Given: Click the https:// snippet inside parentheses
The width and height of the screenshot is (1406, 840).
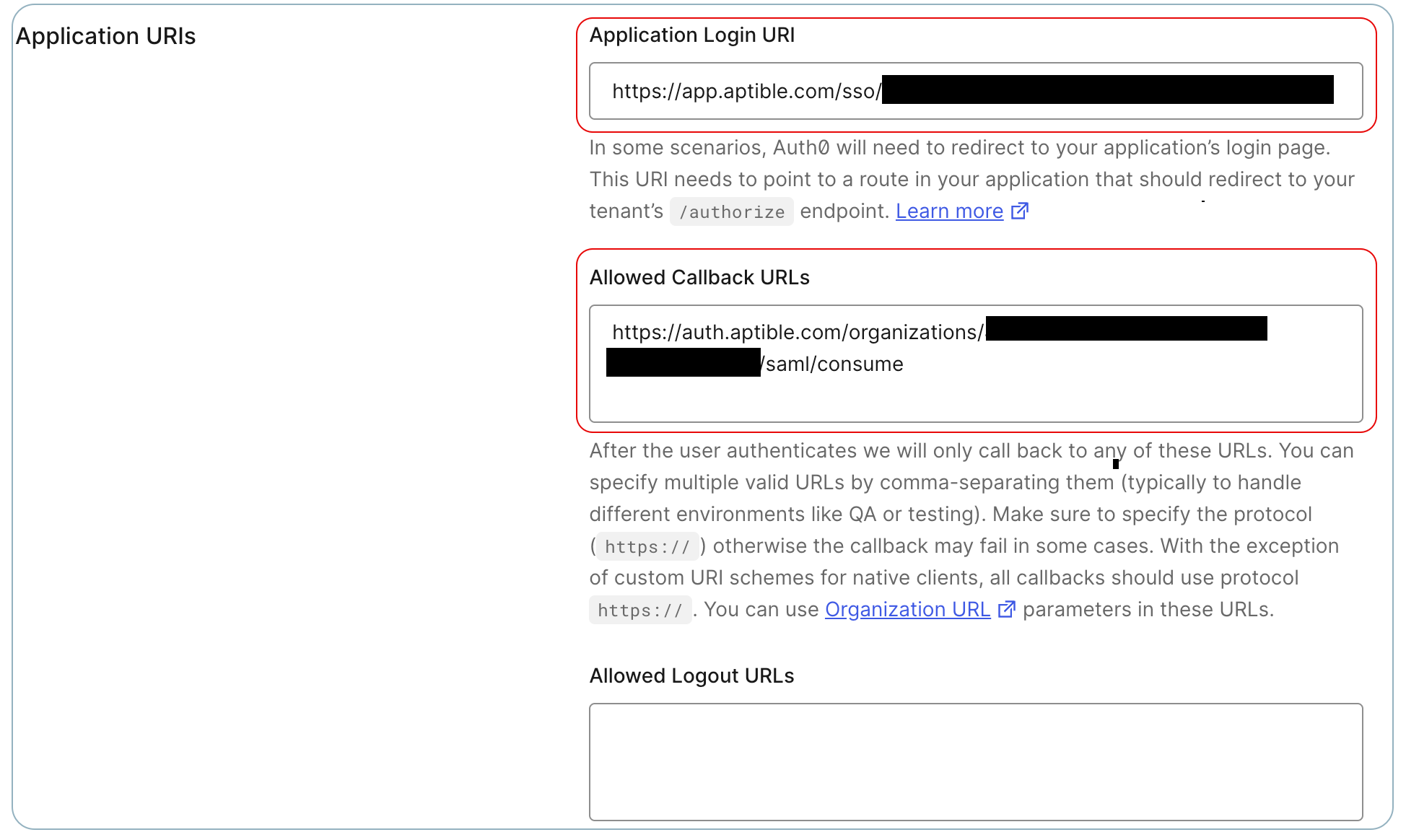Looking at the screenshot, I should tap(647, 547).
